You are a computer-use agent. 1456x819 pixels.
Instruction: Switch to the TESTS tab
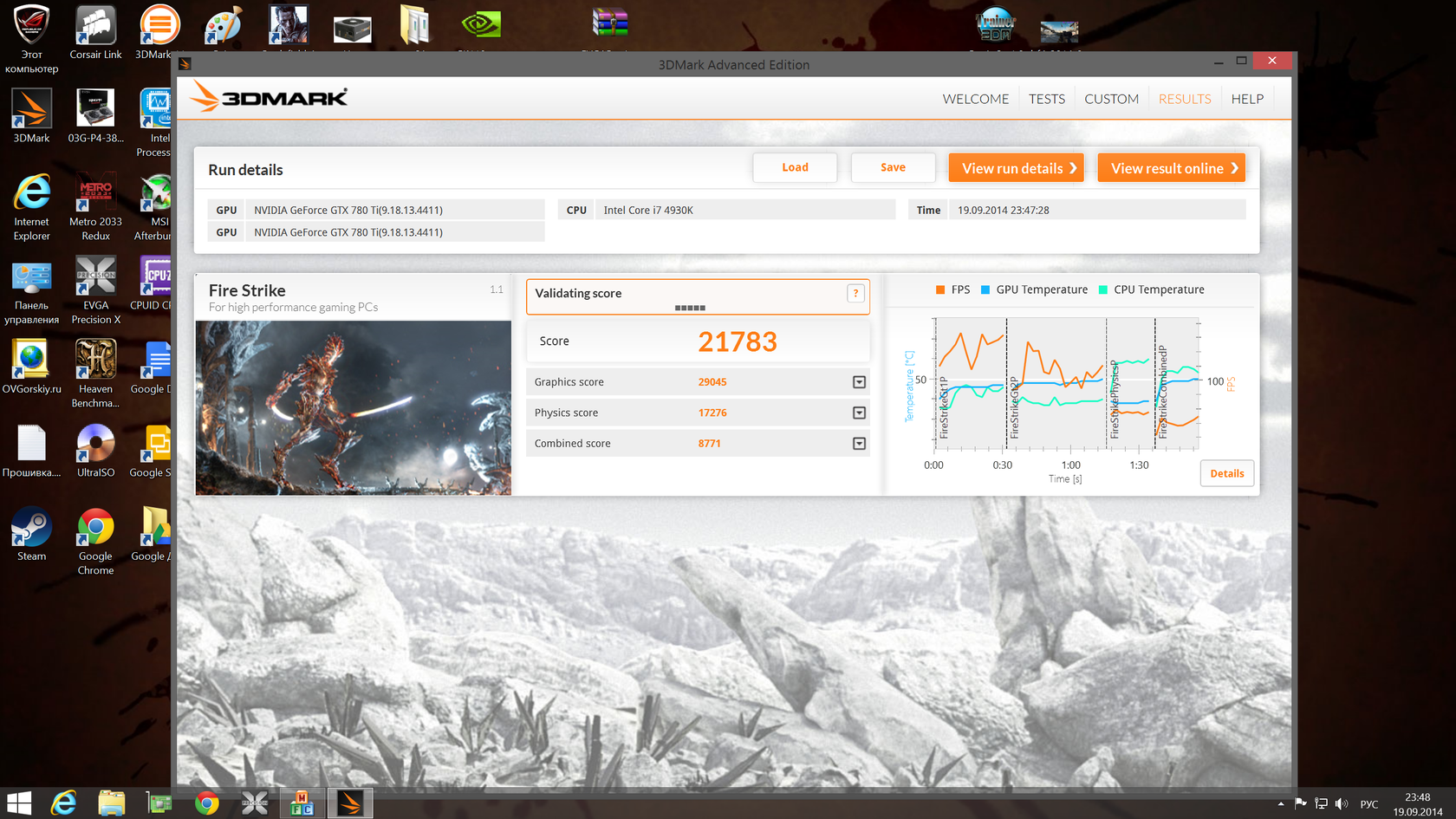(x=1046, y=99)
